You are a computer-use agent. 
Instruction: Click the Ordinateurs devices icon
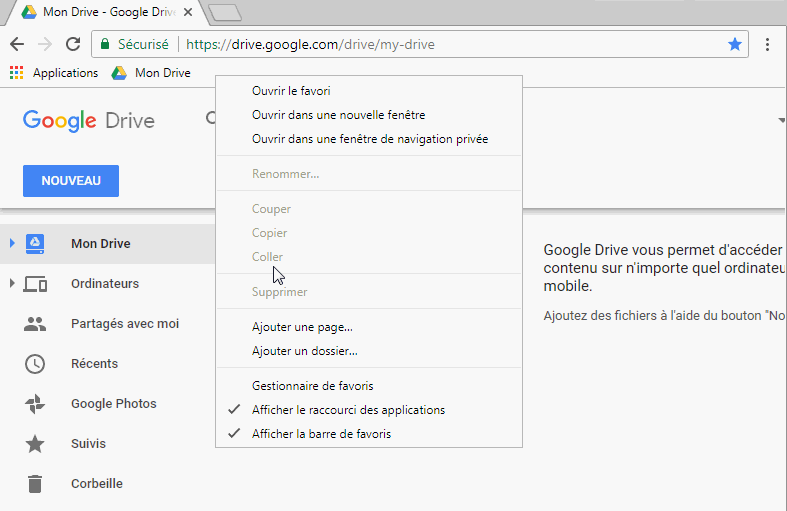coord(35,284)
